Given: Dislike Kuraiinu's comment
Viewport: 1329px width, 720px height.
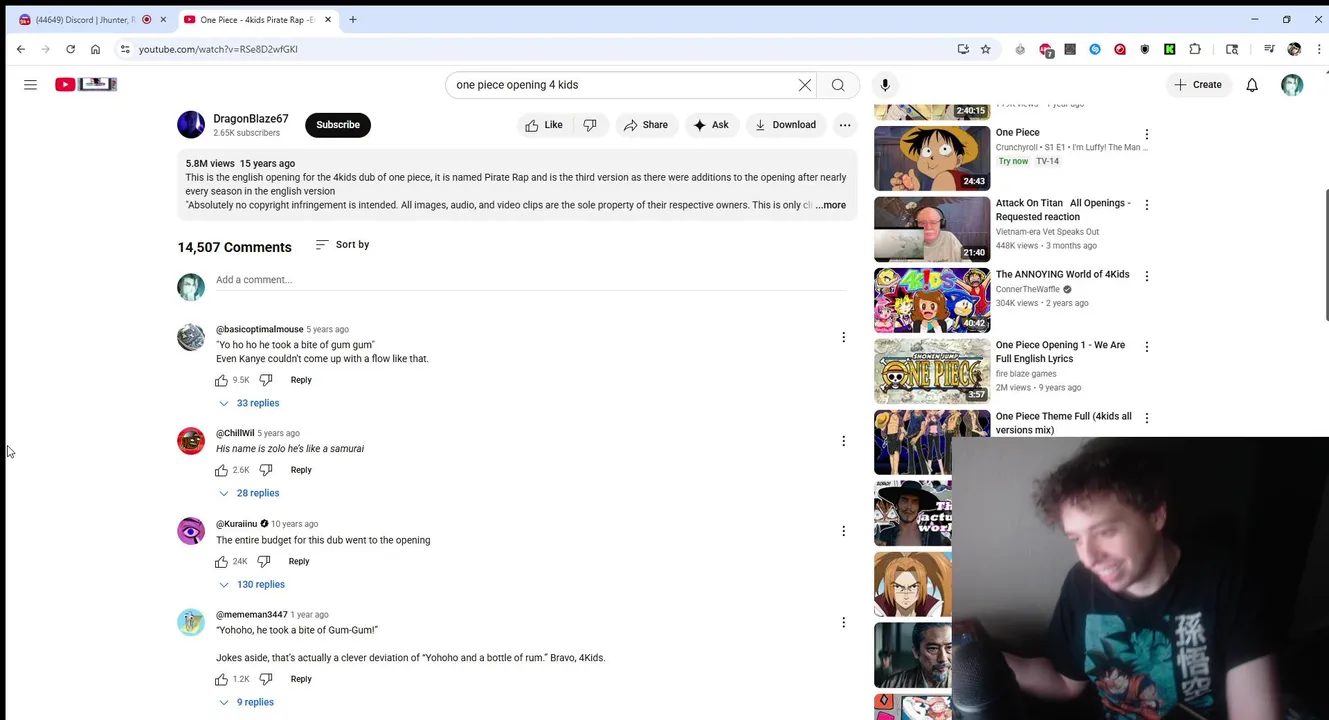Looking at the screenshot, I should [x=264, y=562].
